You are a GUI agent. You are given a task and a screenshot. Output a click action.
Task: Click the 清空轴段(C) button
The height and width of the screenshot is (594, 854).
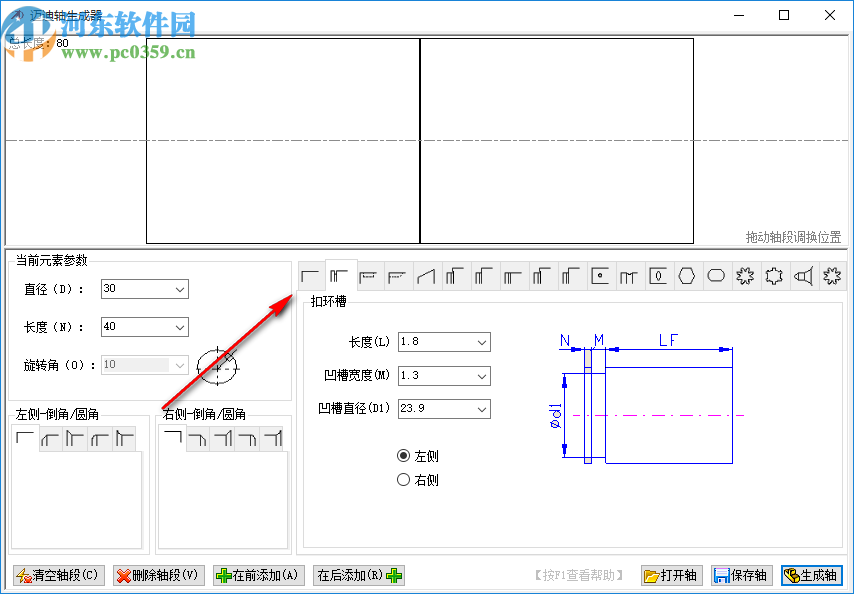[x=57, y=575]
